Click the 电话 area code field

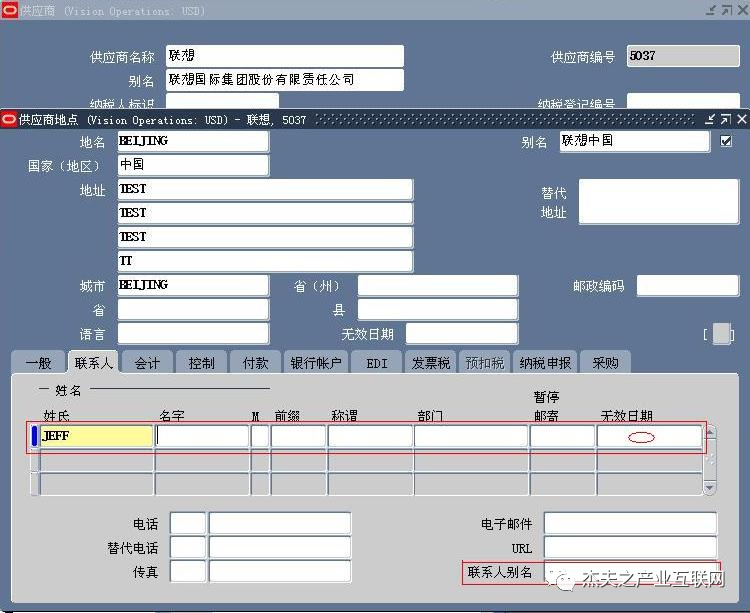(x=188, y=523)
